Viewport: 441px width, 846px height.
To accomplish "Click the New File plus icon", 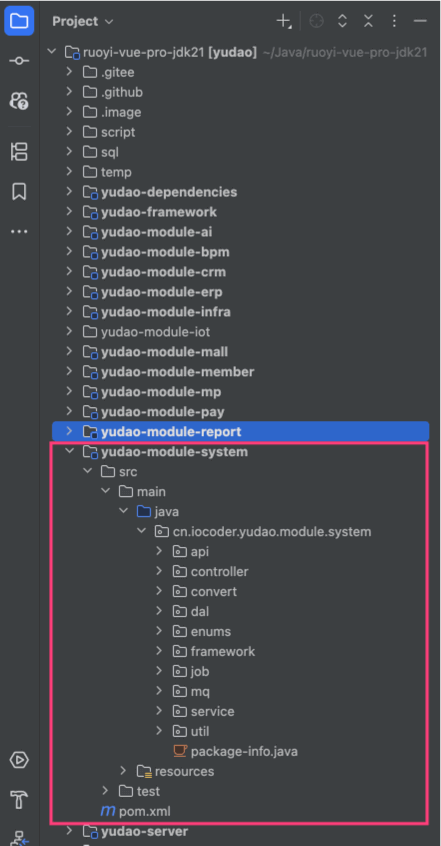I will click(x=283, y=21).
